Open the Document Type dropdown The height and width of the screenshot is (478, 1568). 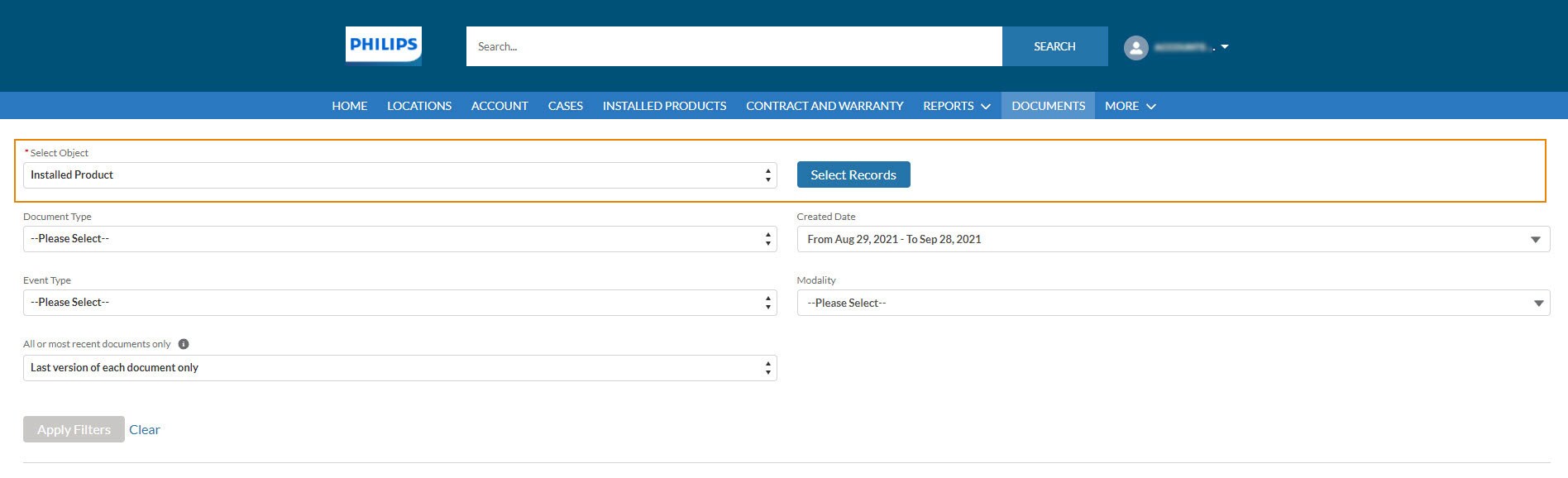tap(399, 239)
